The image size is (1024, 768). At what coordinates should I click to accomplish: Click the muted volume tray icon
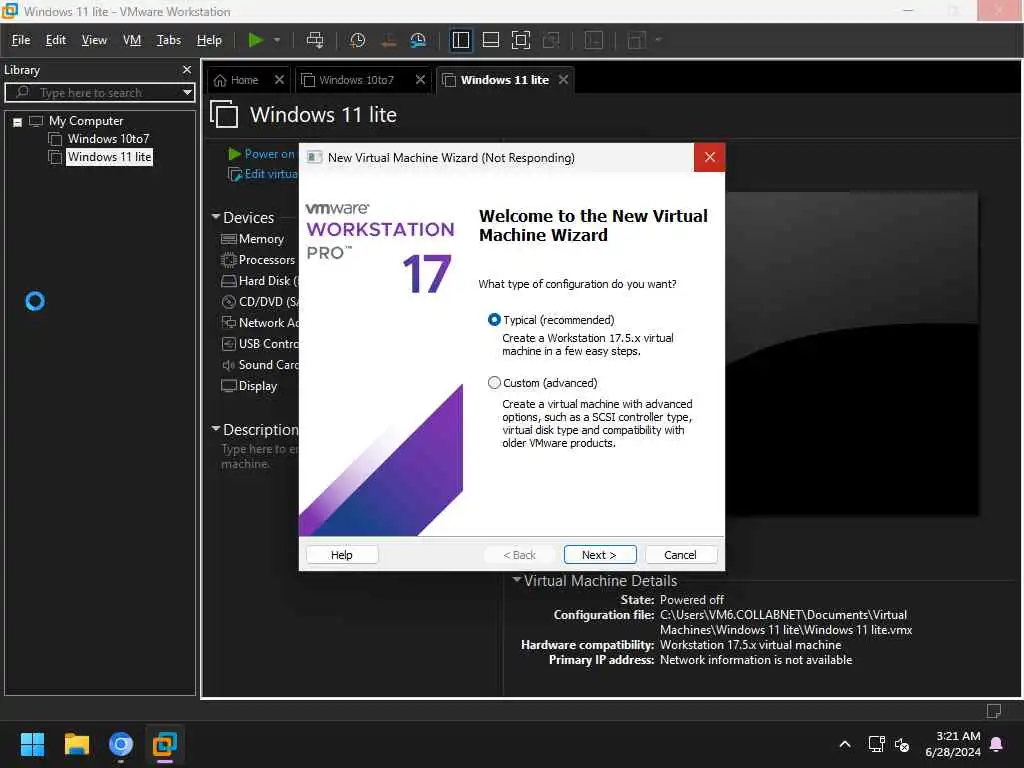click(x=902, y=744)
